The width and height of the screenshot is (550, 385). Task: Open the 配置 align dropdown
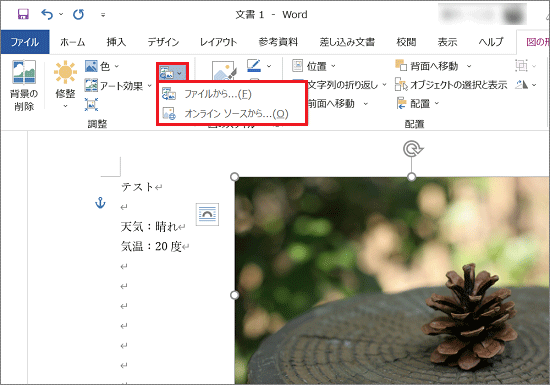(418, 104)
